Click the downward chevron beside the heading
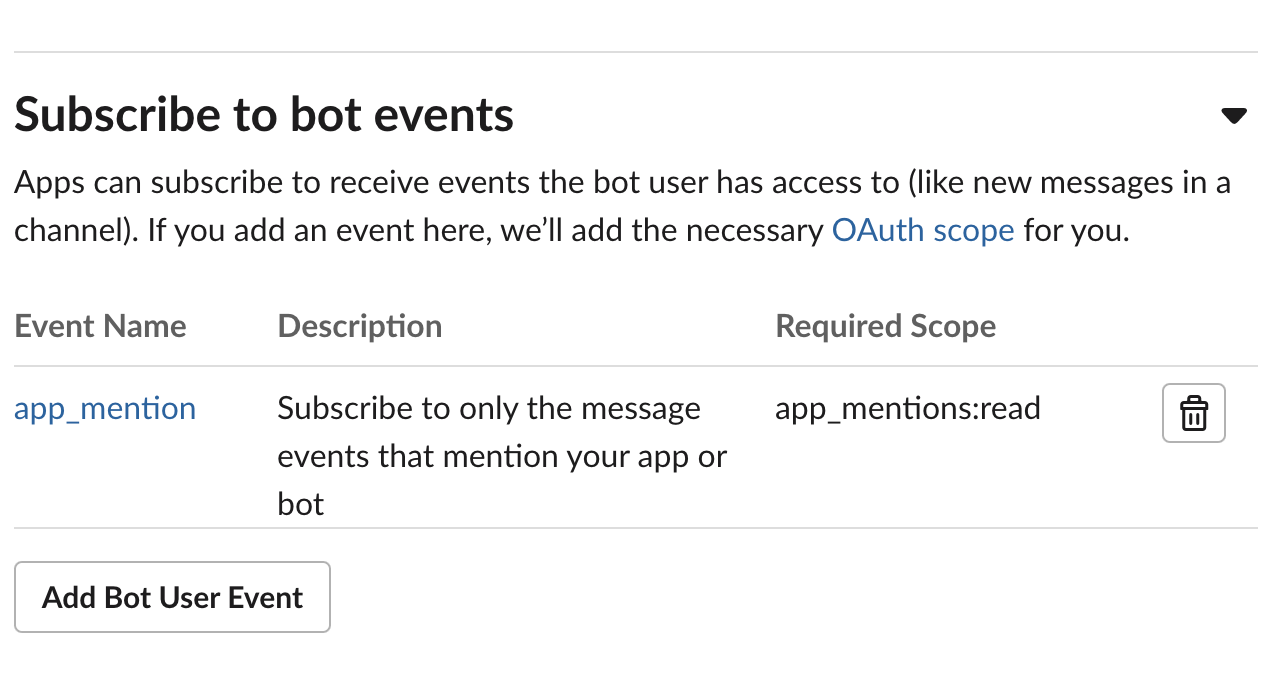1286x692 pixels. pos(1234,116)
